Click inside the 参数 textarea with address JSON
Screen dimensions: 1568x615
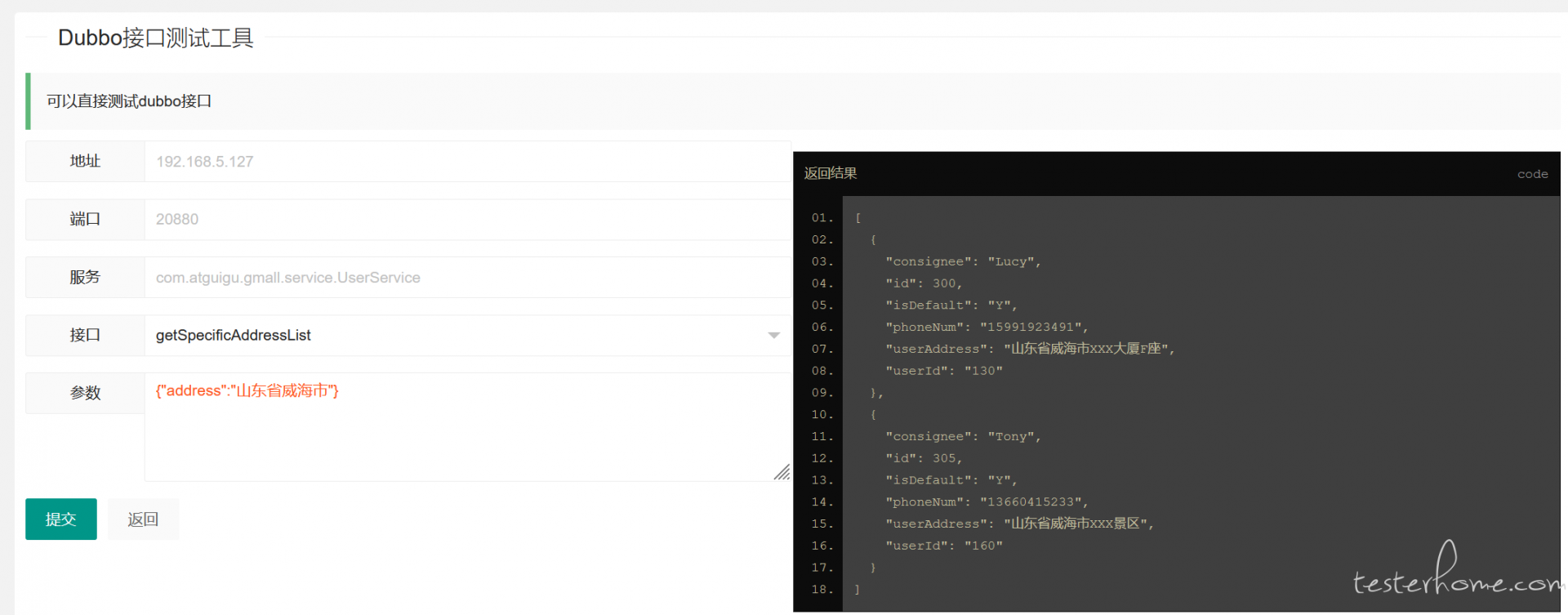[468, 426]
